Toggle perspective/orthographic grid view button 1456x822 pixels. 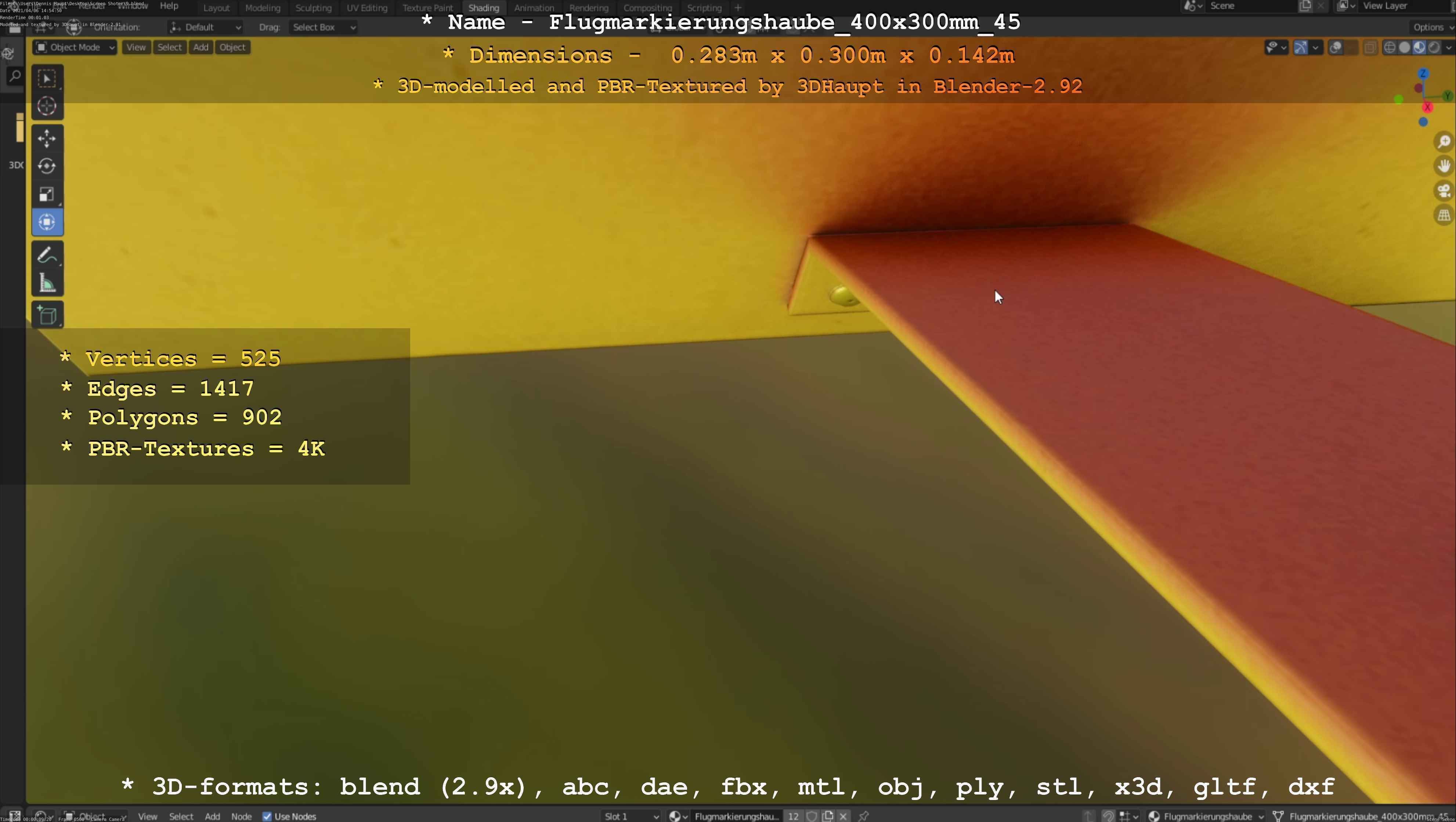1444,215
